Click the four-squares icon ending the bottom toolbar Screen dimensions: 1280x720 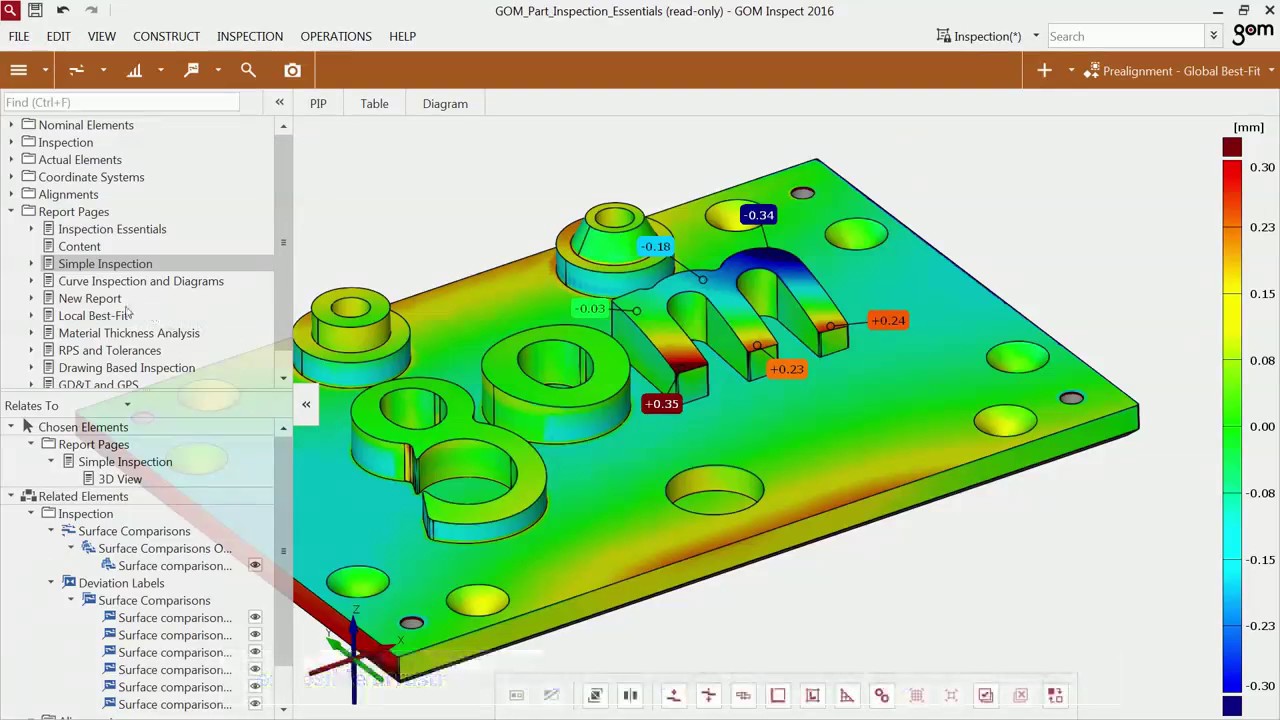1055,695
